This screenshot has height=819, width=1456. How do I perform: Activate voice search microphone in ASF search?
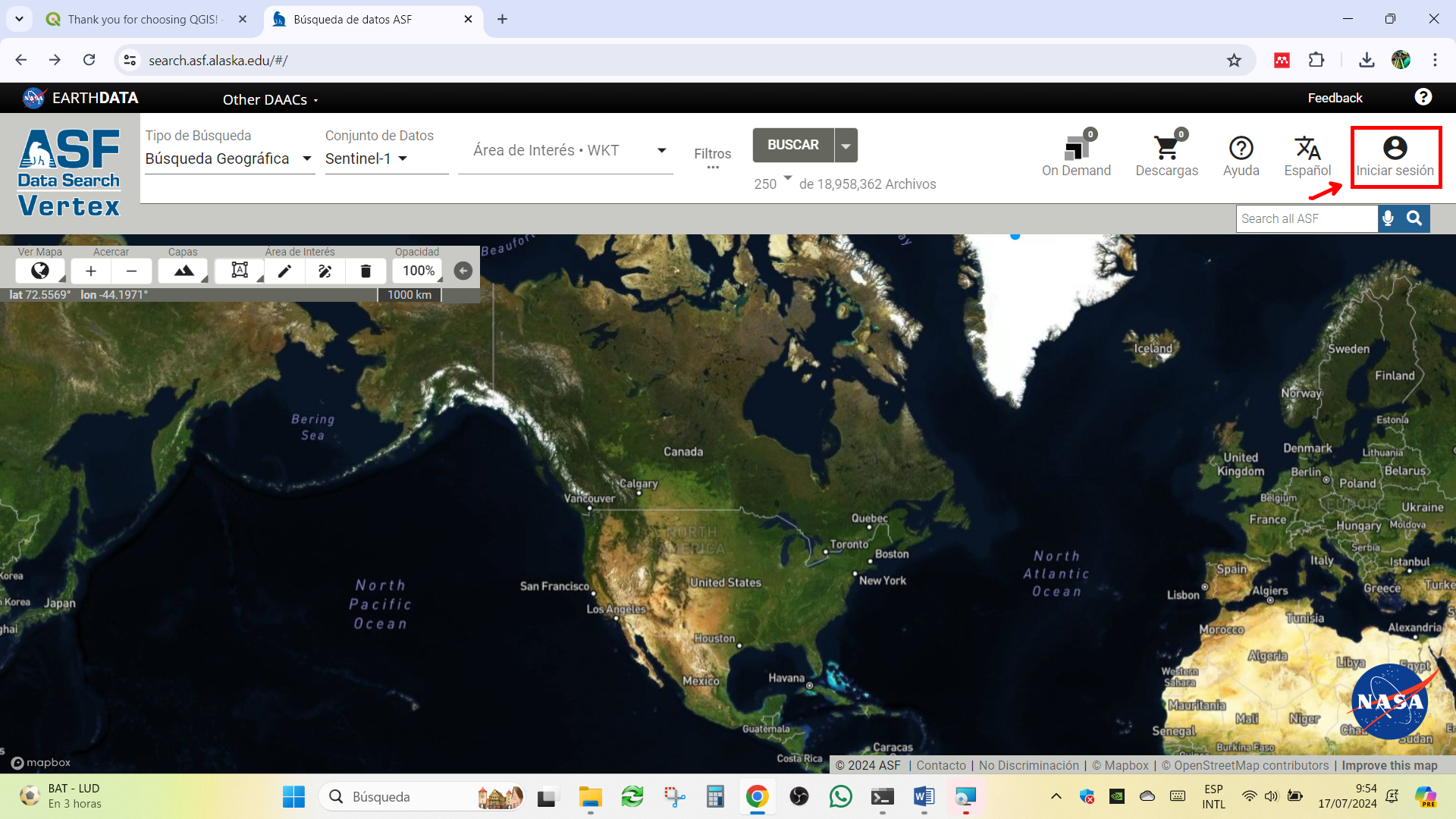click(x=1388, y=218)
